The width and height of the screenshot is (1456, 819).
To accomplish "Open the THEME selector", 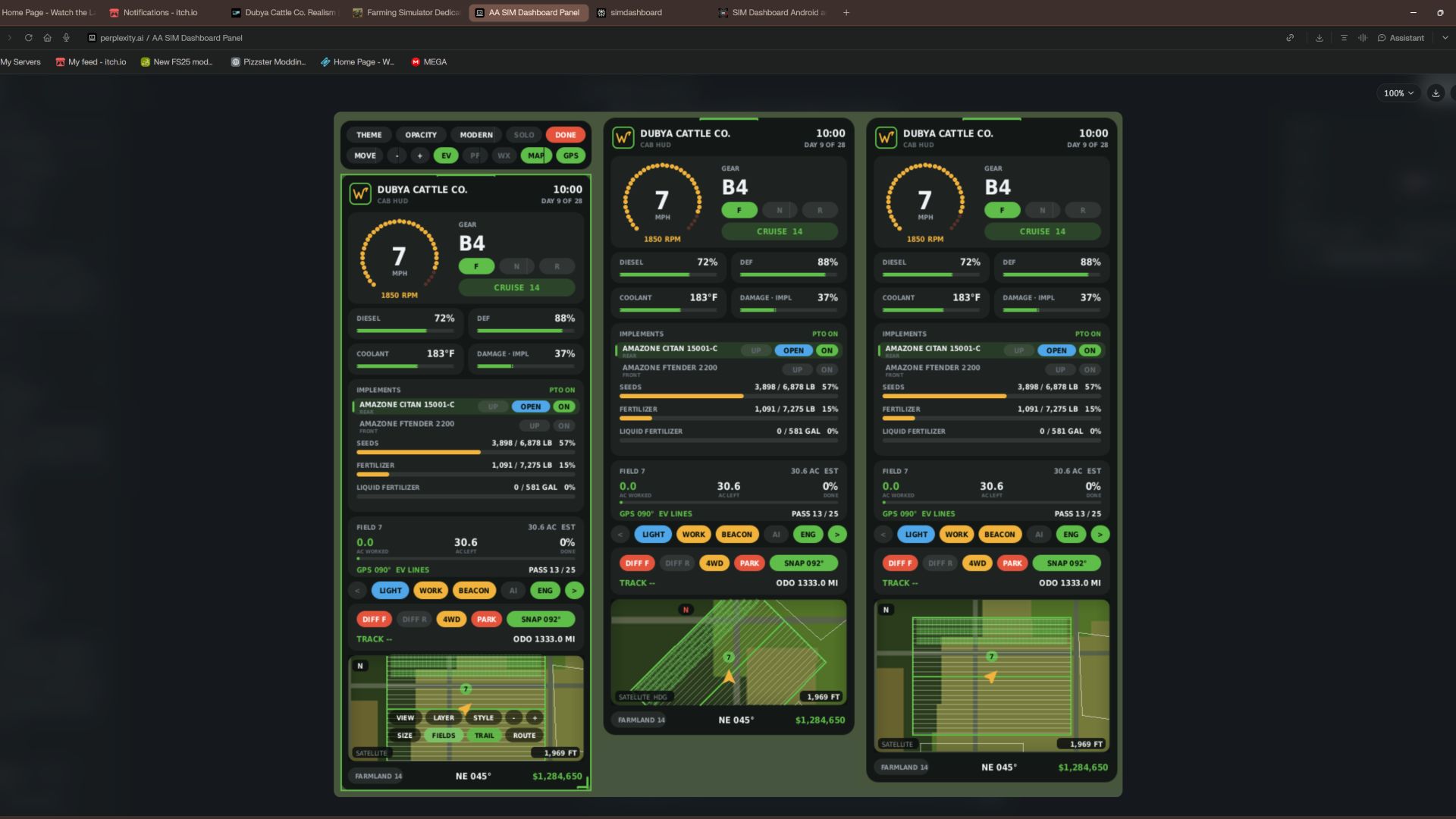I will coord(369,135).
